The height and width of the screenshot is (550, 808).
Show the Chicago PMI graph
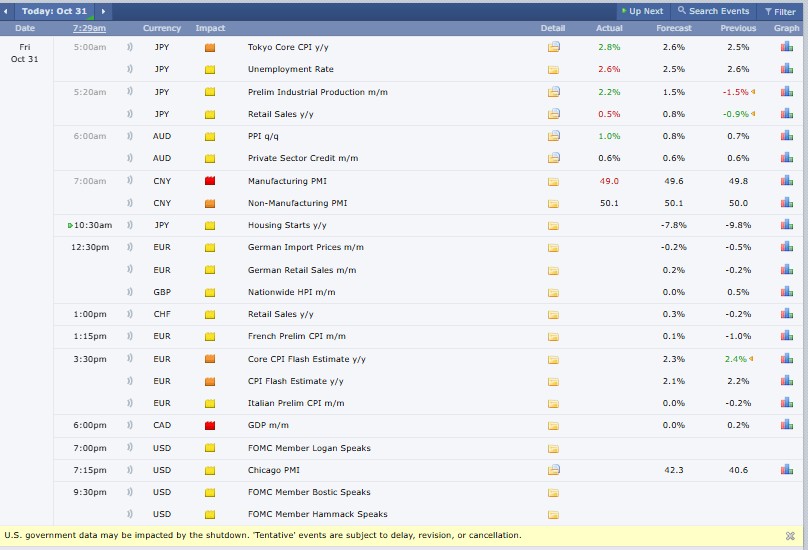coord(786,470)
